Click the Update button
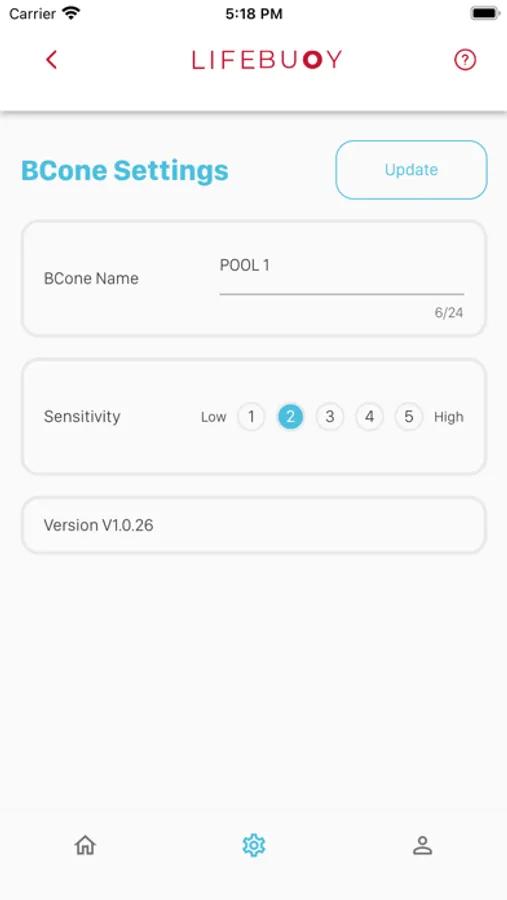 pyautogui.click(x=411, y=170)
